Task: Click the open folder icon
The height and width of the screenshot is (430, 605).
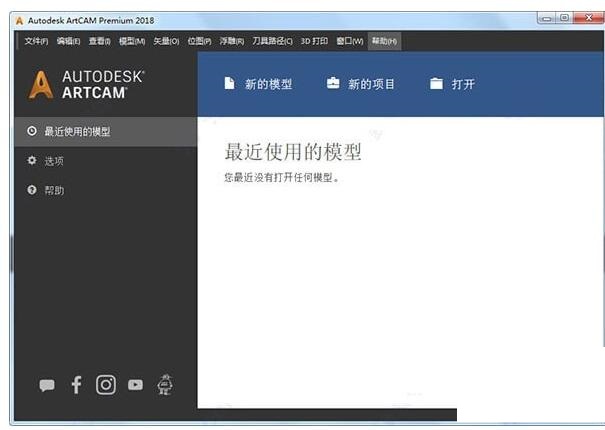Action: click(x=436, y=83)
